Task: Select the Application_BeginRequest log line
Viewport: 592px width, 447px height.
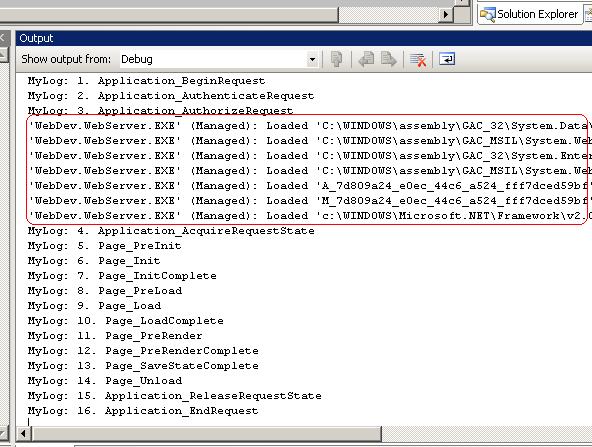Action: [x=146, y=81]
